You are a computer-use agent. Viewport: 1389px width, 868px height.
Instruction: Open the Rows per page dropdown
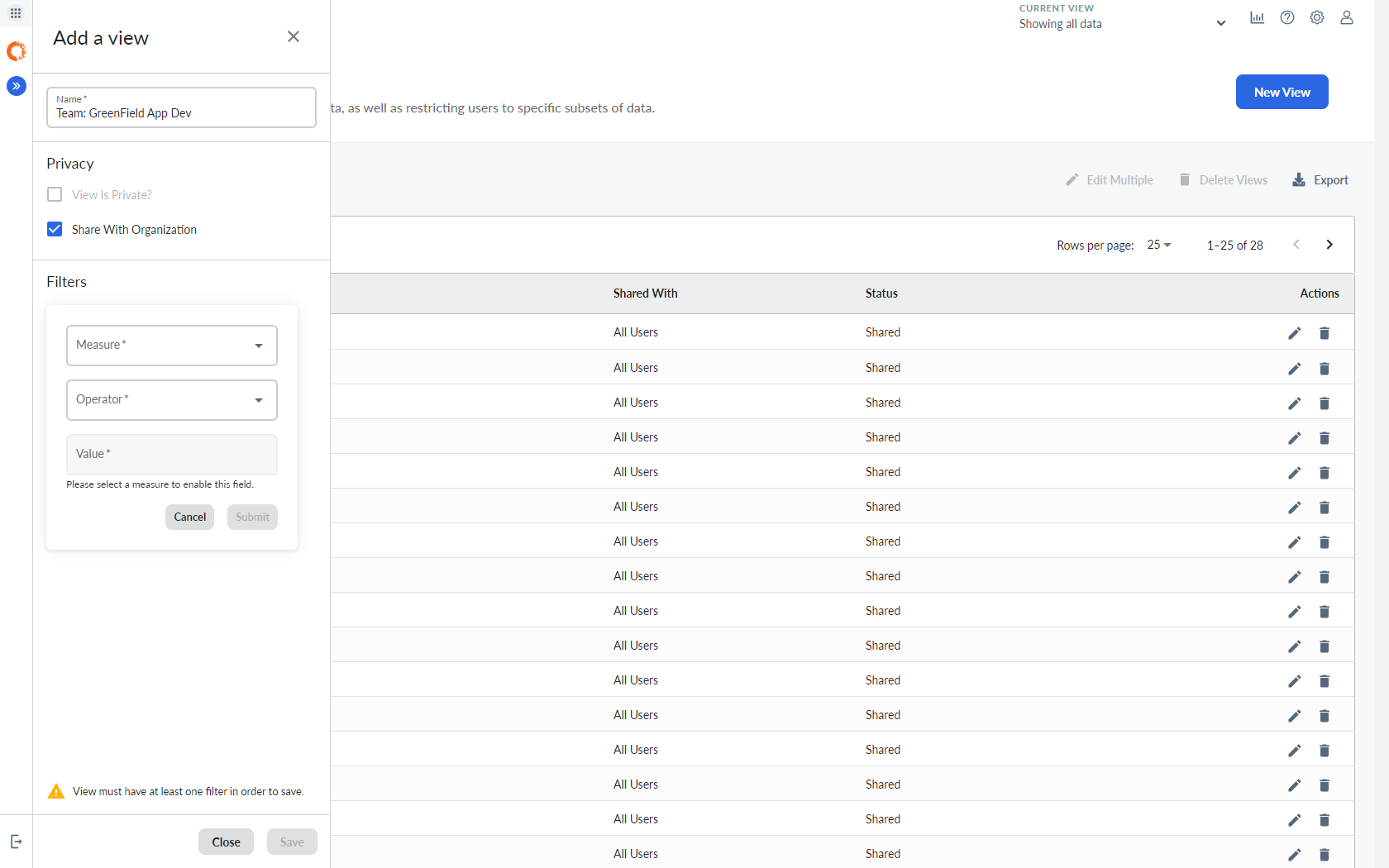(1158, 245)
